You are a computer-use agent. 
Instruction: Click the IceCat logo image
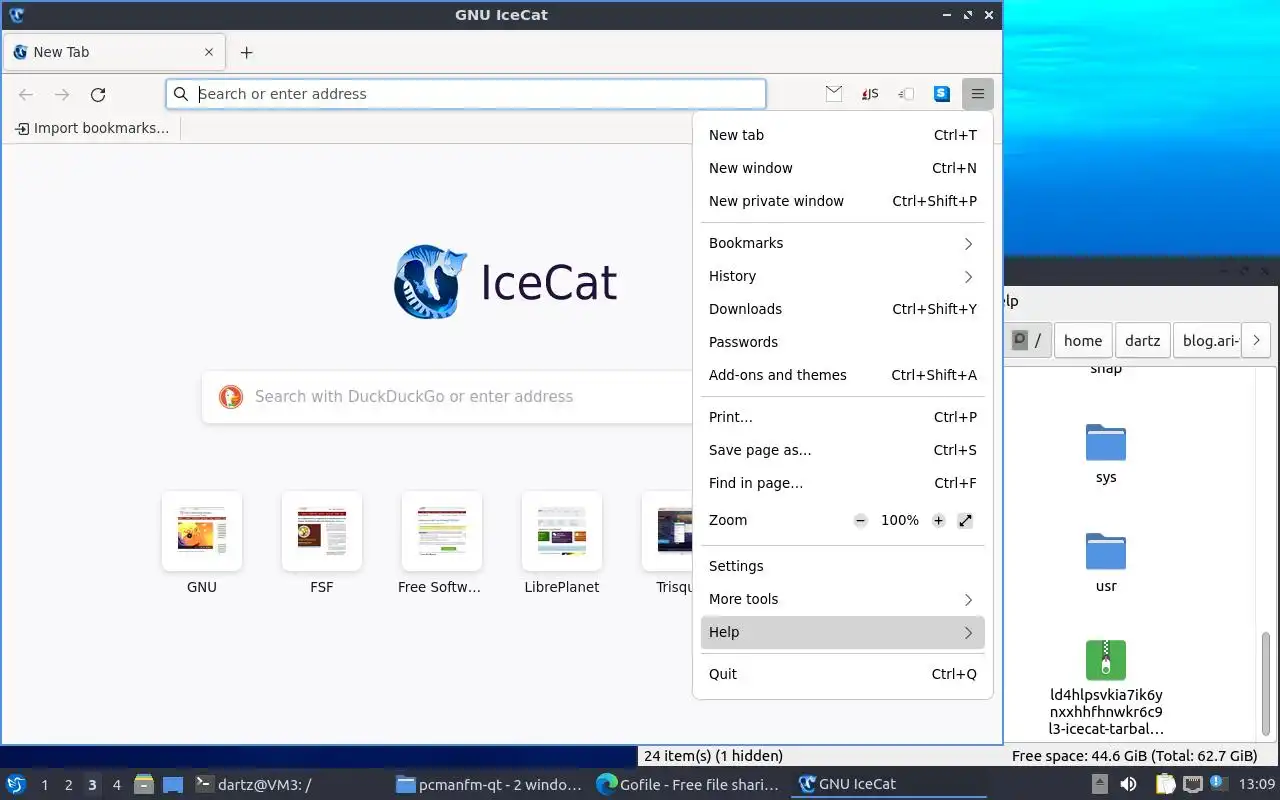coord(430,282)
